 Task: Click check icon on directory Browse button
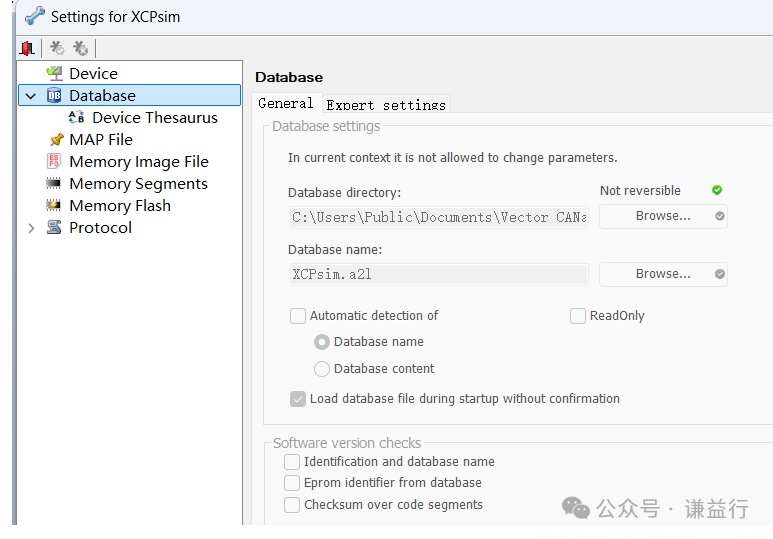point(720,216)
